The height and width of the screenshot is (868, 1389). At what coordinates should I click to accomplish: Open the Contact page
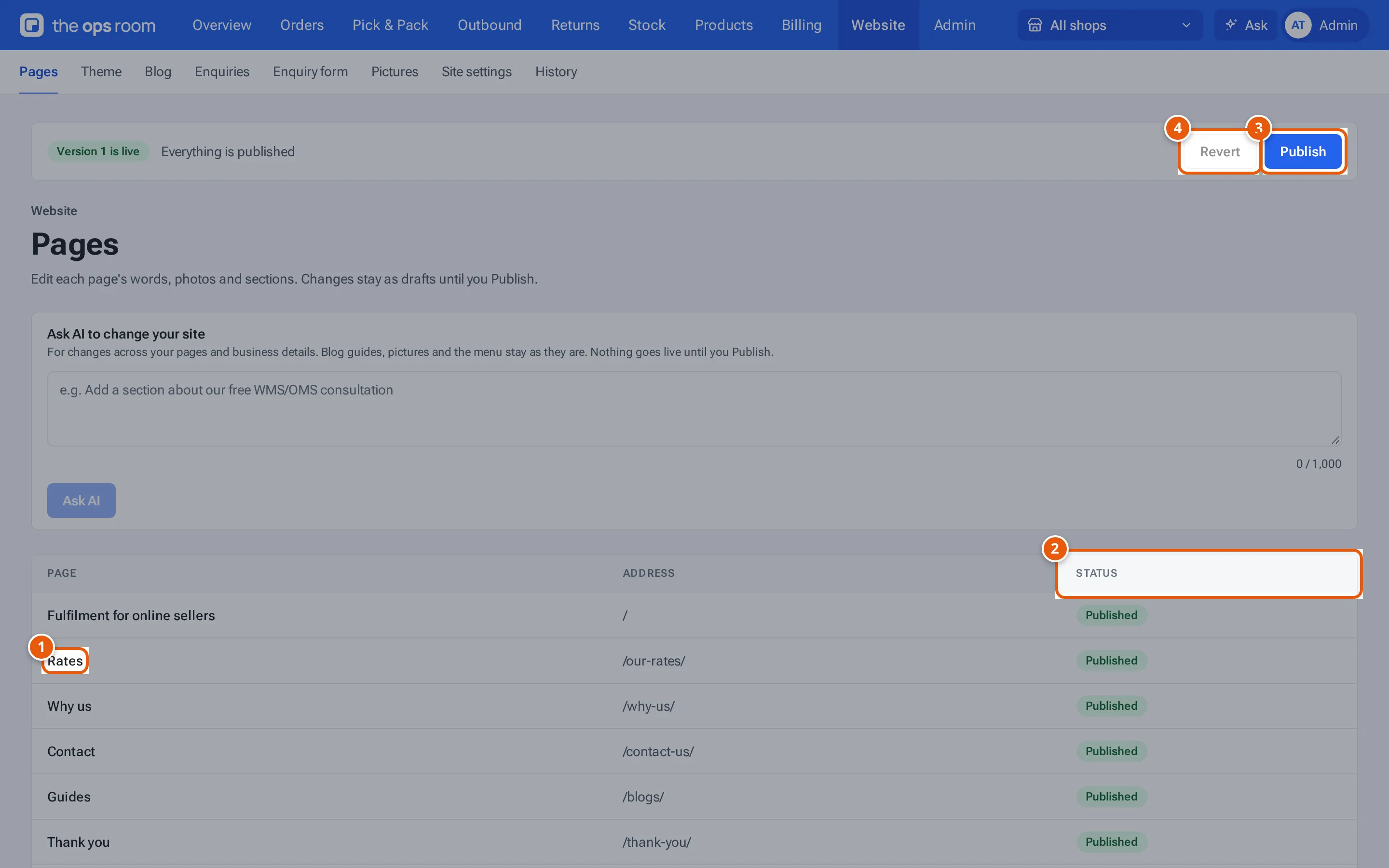(71, 751)
